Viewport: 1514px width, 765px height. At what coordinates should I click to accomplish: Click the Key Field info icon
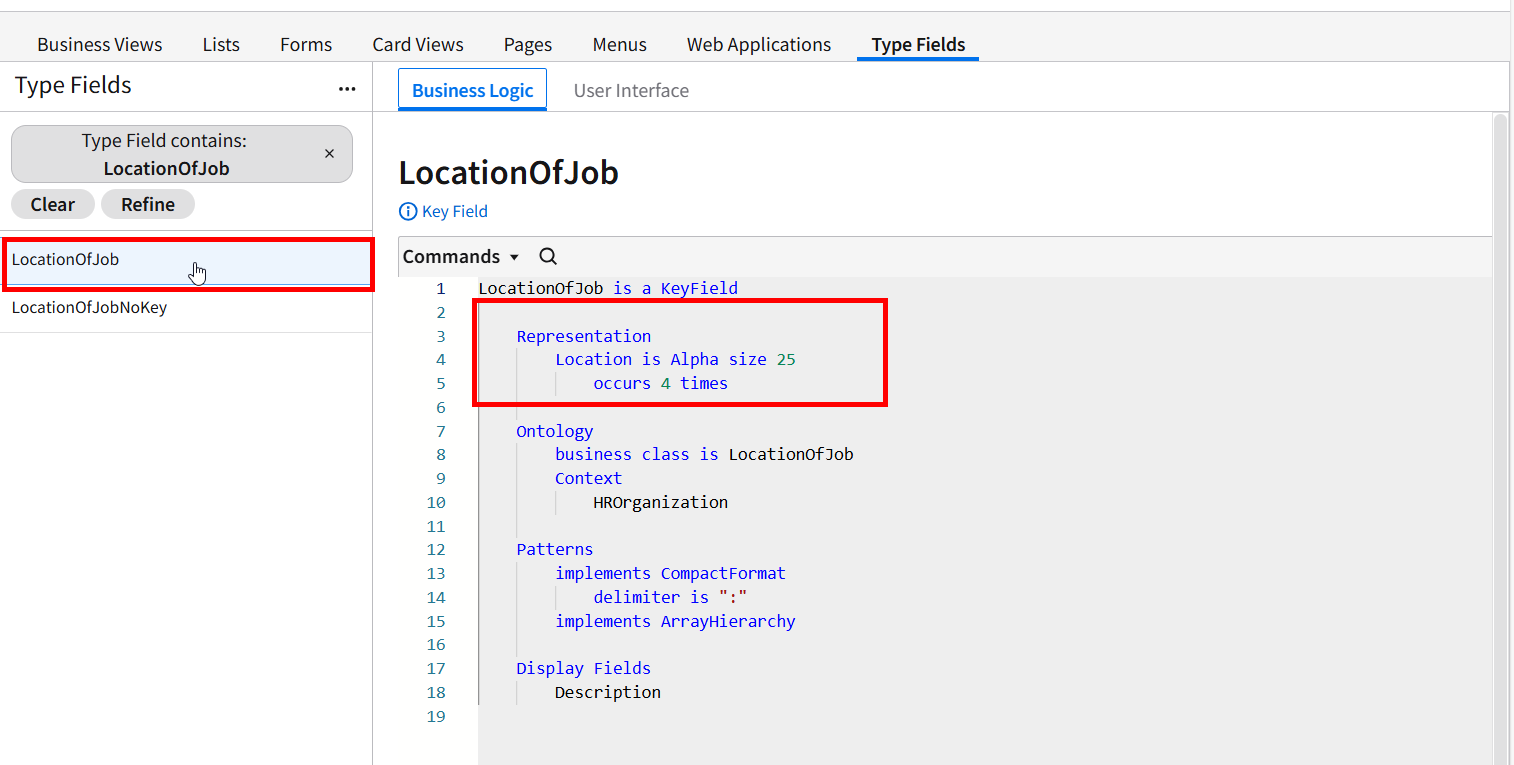tap(408, 212)
